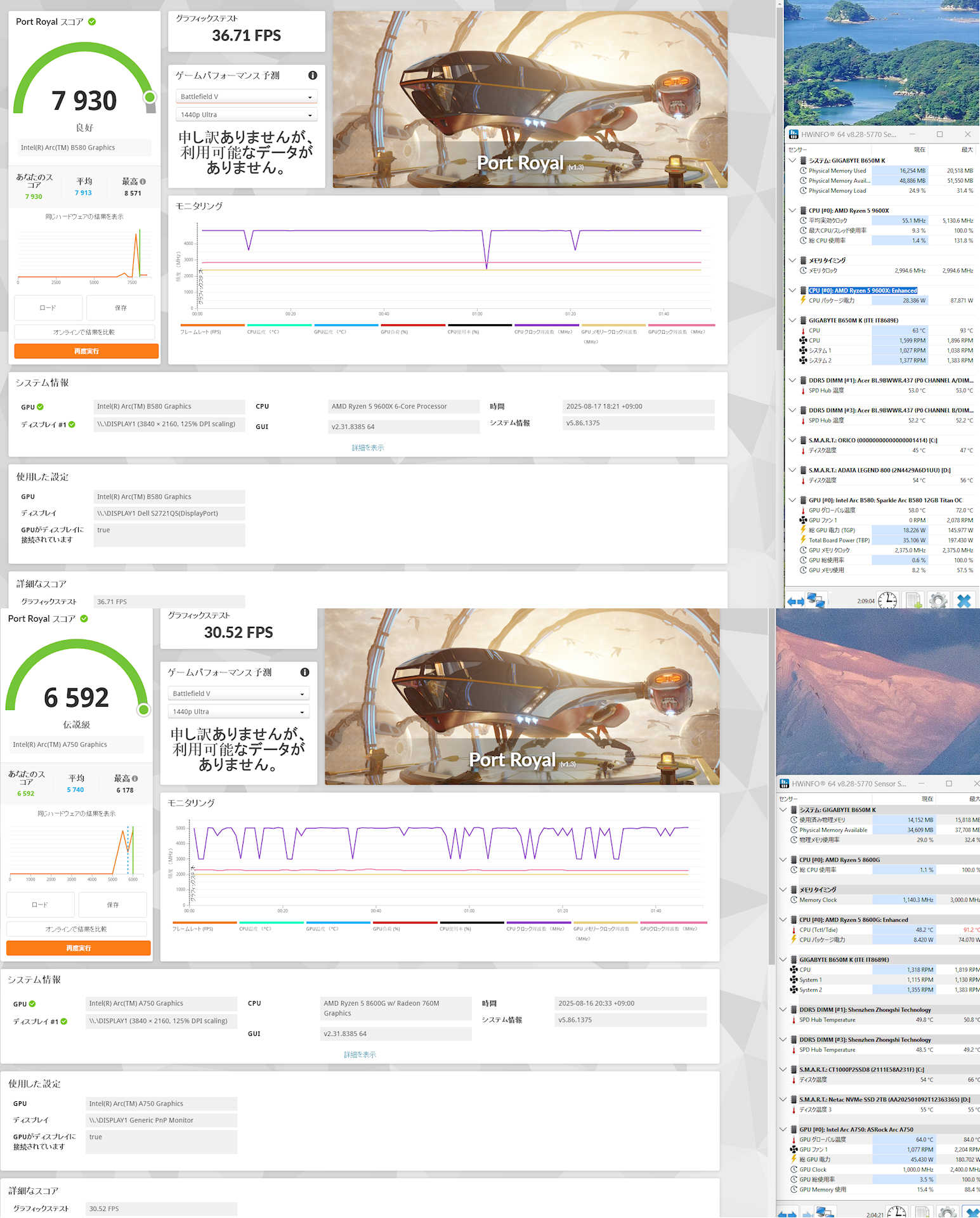Click green check next to ディスプレイ #1 for A750

pyautogui.click(x=64, y=1021)
